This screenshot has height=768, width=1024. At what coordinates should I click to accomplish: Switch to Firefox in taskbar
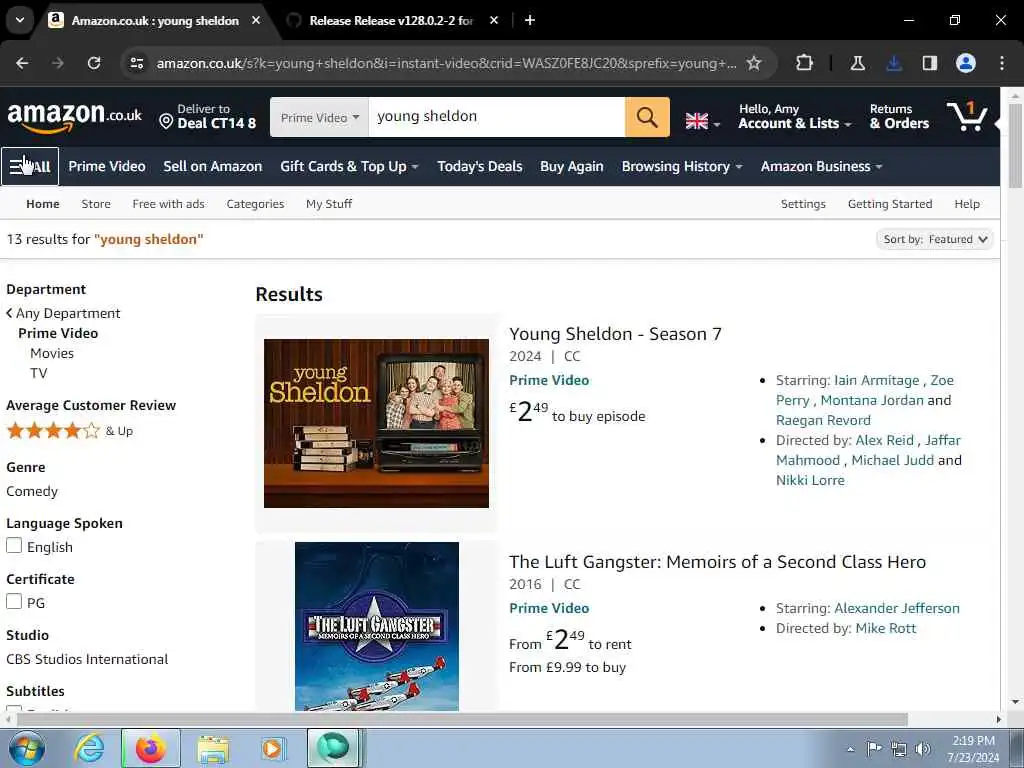[150, 748]
